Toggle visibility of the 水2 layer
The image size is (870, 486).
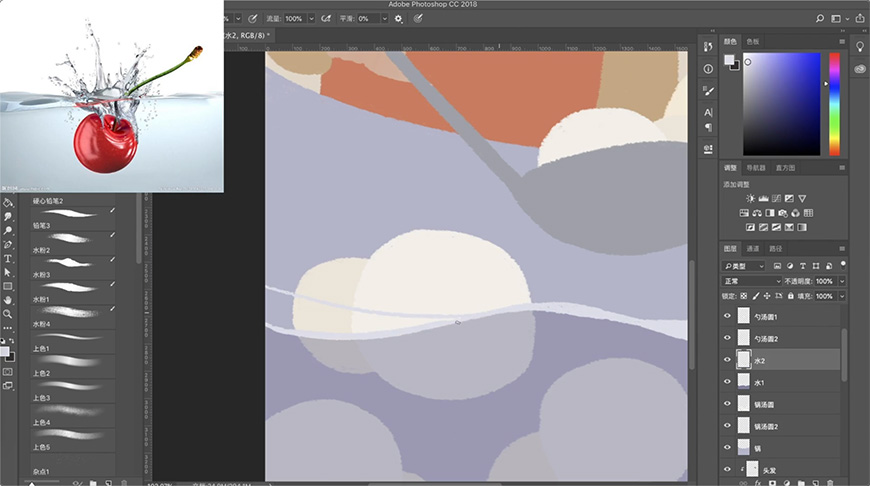(727, 360)
